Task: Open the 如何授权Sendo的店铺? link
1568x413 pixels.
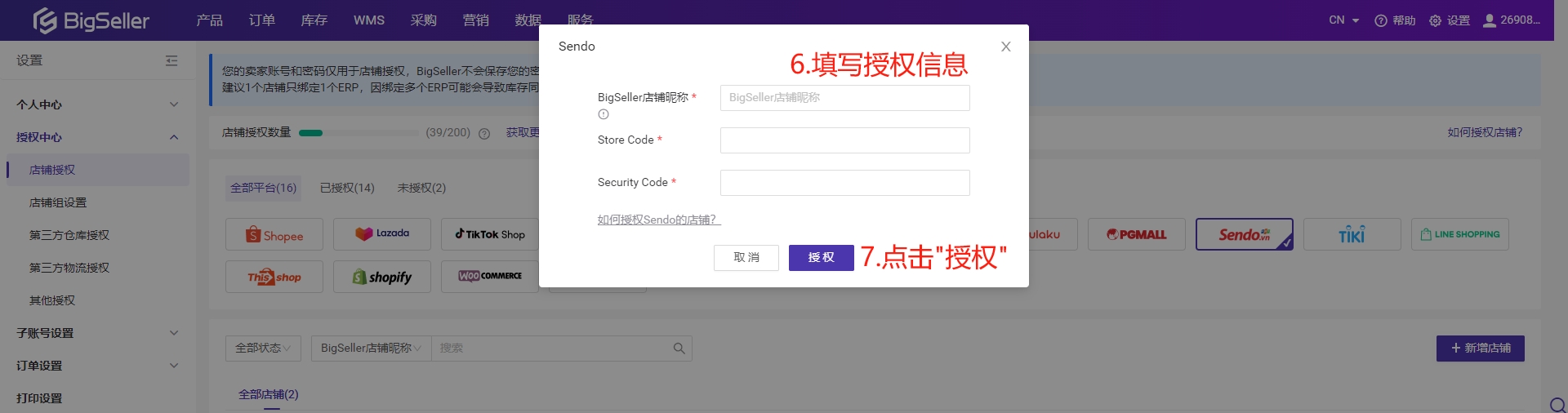Action: click(x=658, y=220)
